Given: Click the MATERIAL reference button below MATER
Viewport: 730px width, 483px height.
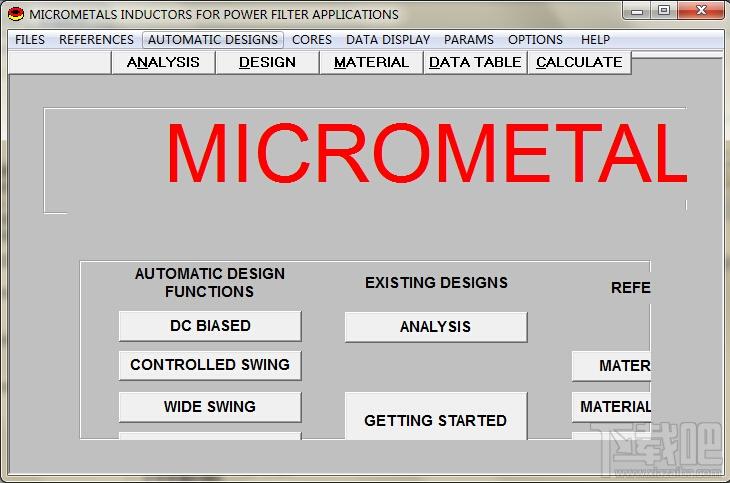Looking at the screenshot, I should click(611, 407).
